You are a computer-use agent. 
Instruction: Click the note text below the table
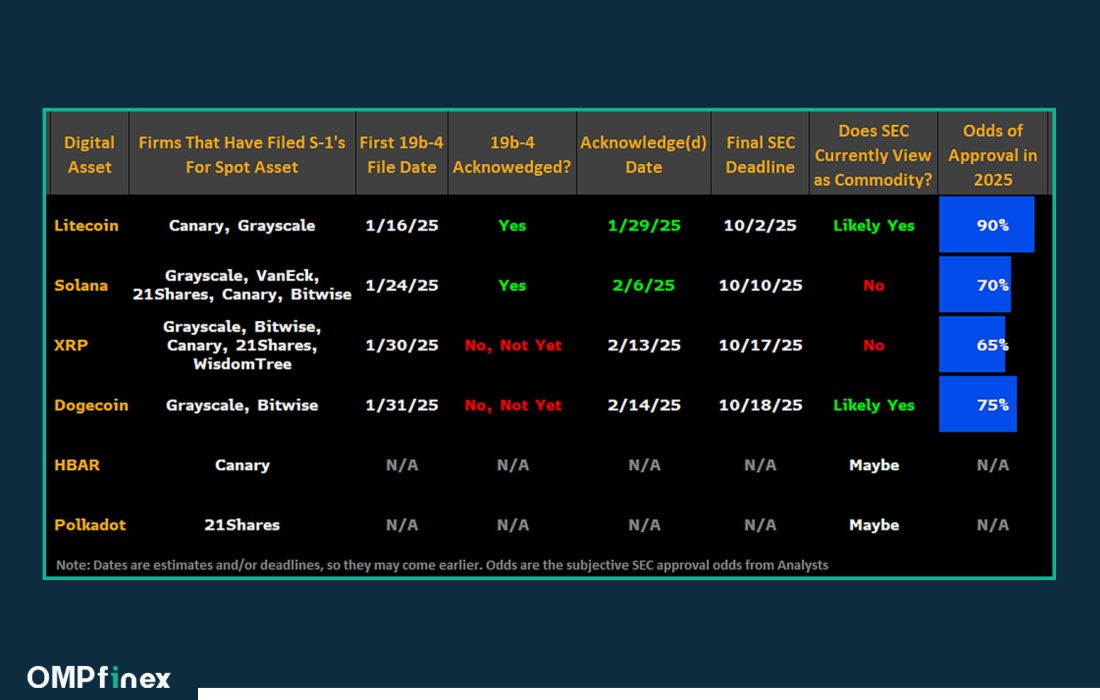click(x=442, y=565)
